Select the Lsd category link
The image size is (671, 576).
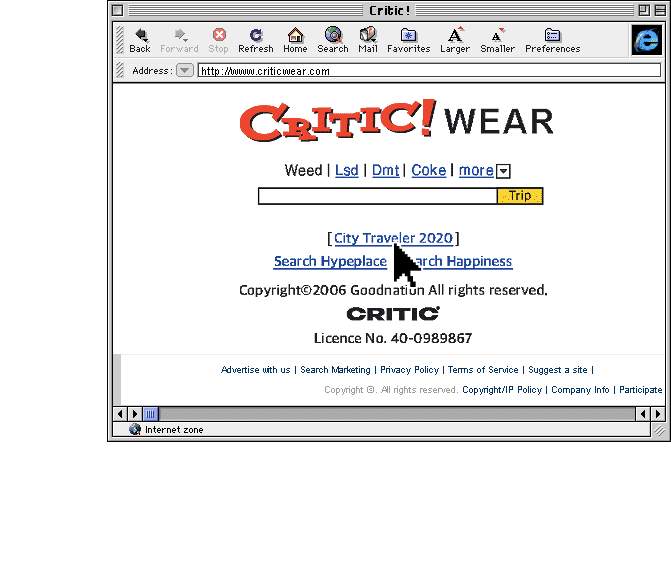click(346, 170)
